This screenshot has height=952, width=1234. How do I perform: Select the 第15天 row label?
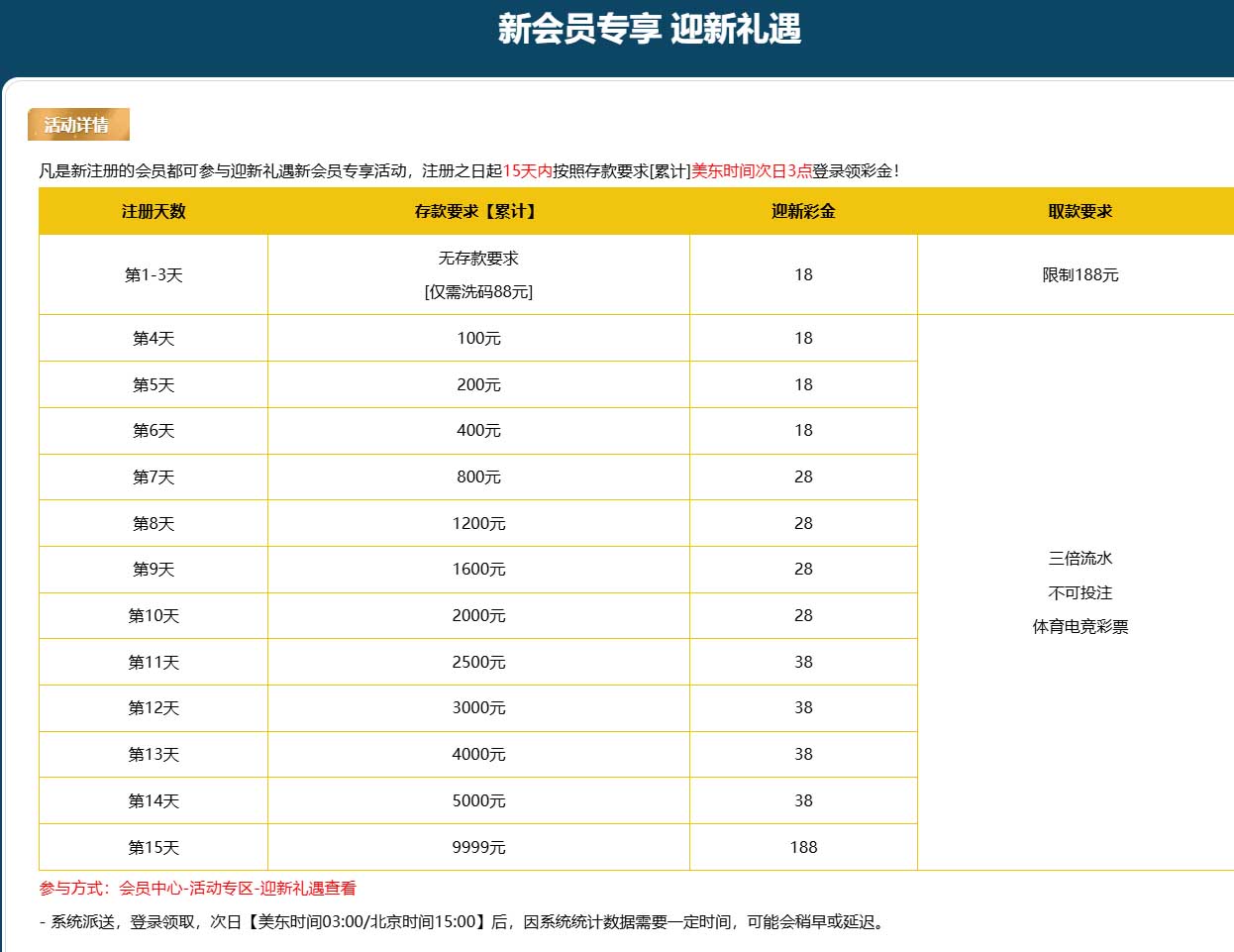click(154, 847)
